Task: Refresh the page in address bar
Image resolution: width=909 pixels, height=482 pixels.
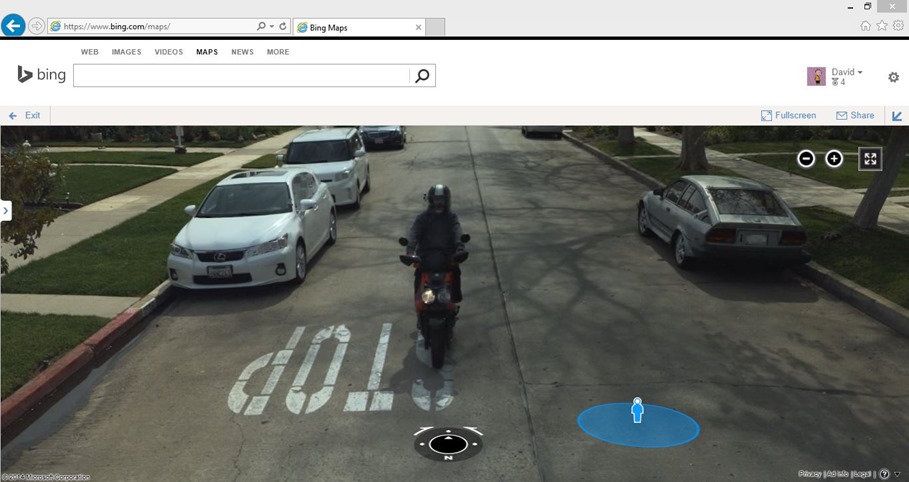Action: pos(283,27)
